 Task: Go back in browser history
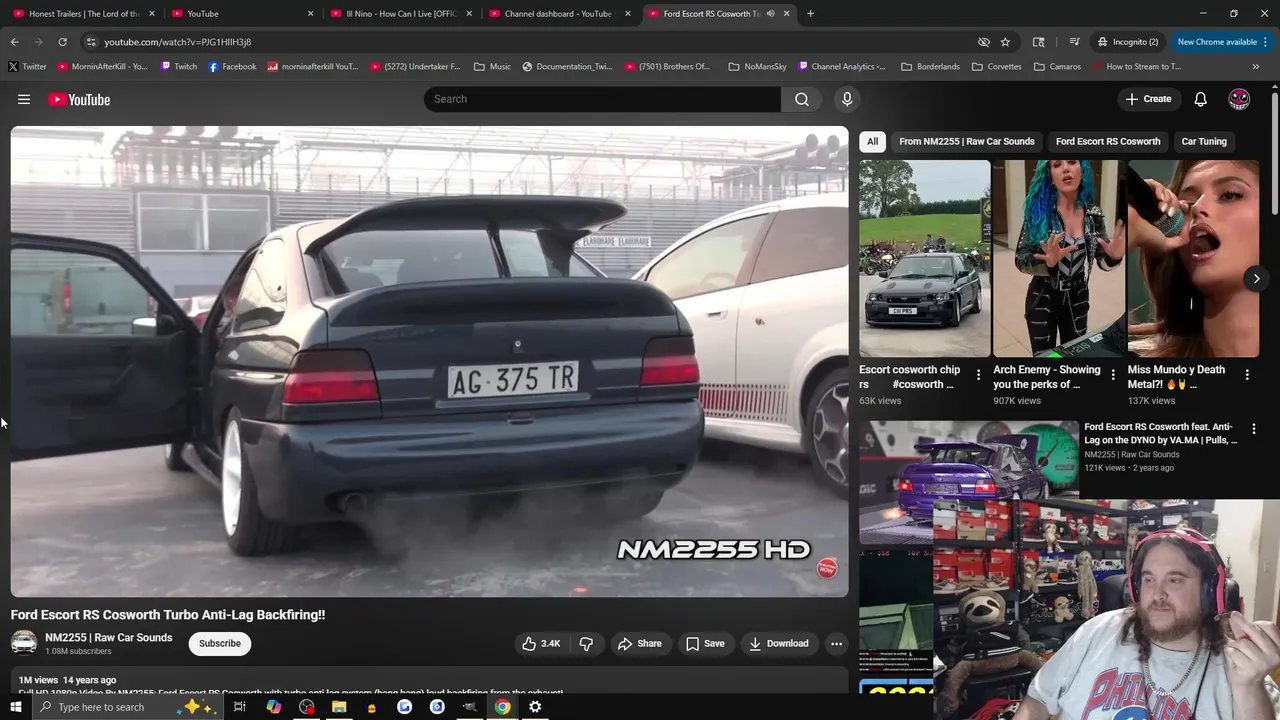14,42
